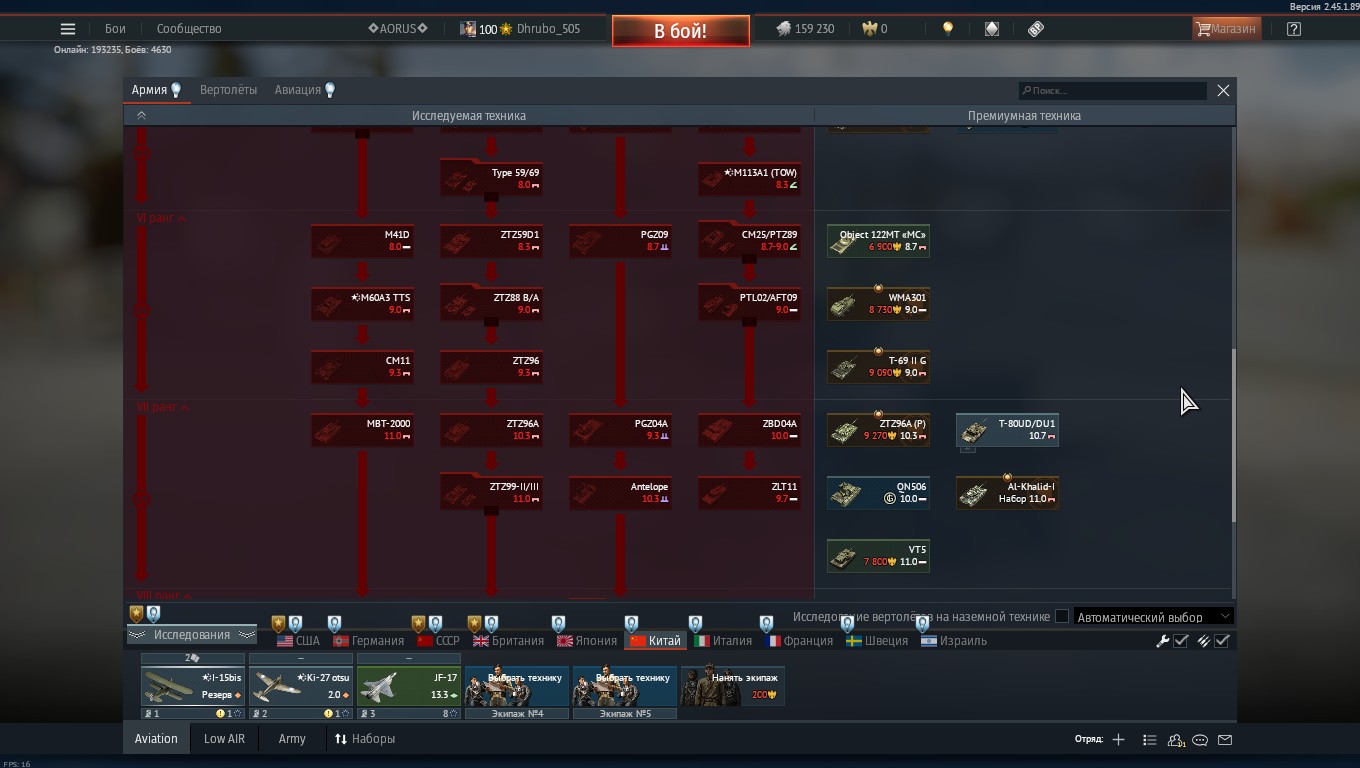This screenshot has width=1360, height=768.
Task: Select the JF-17 crew slot
Action: (409, 686)
